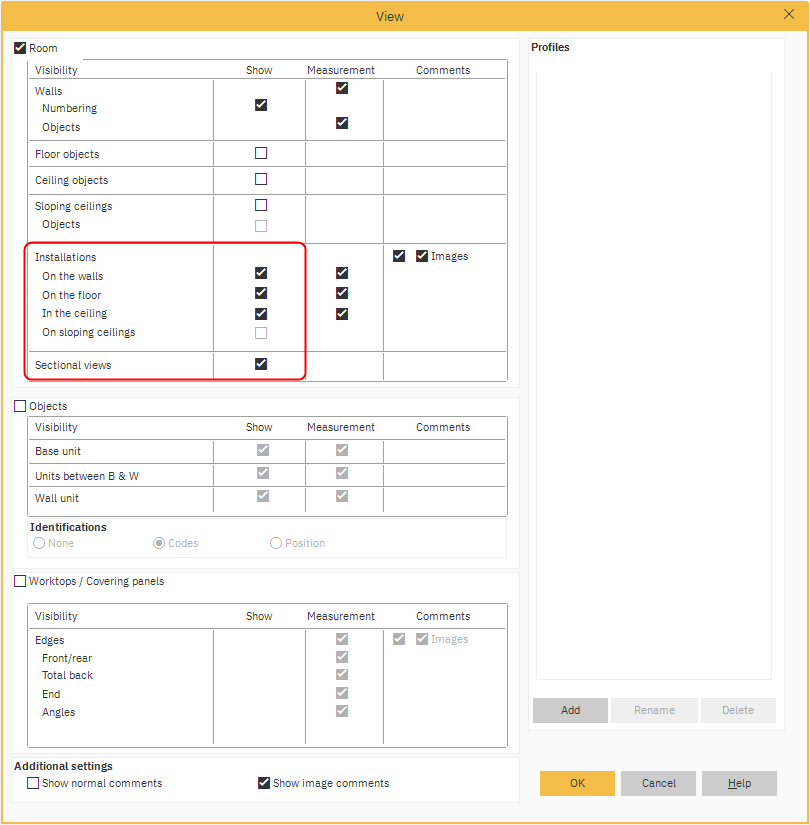Viewport: 810px width, 825px height.
Task: Click inside the empty Profiles list
Action: 653,370
